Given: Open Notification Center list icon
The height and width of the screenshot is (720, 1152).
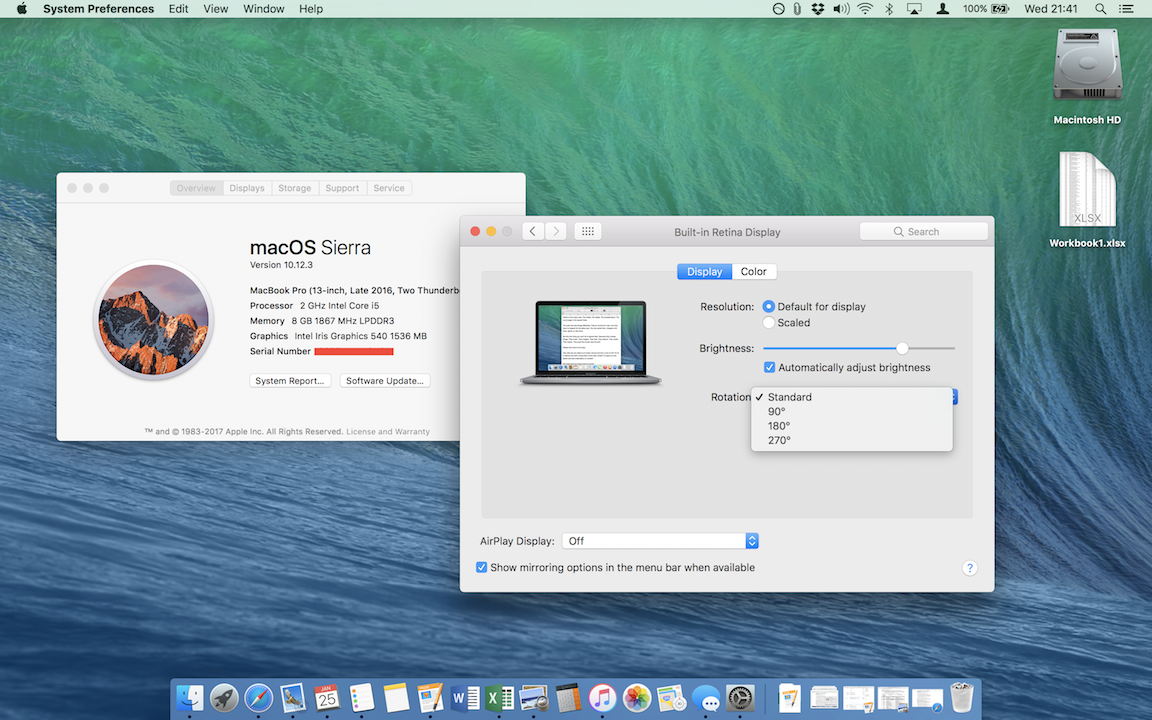Looking at the screenshot, I should (x=1126, y=9).
